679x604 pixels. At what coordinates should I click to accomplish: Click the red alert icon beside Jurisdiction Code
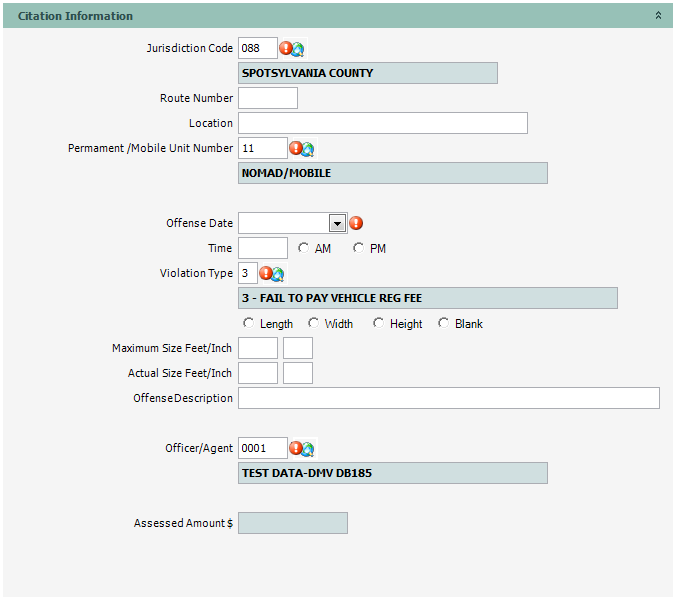(286, 48)
